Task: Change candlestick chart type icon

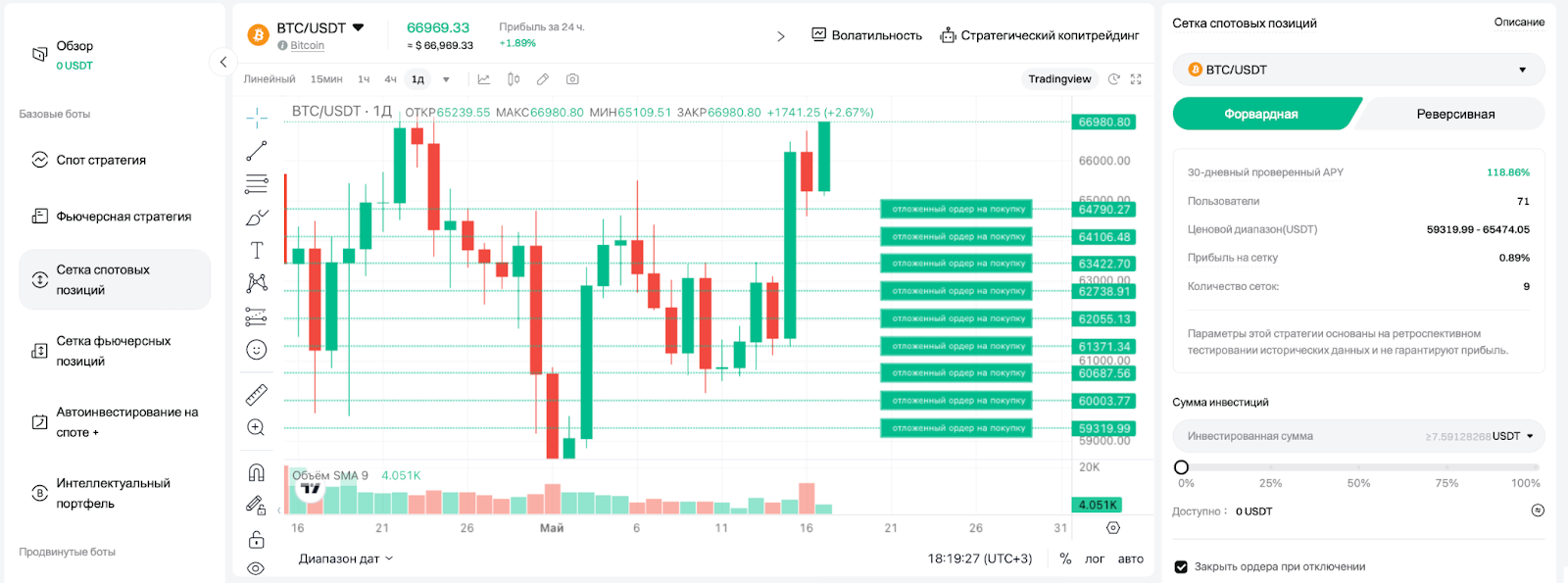Action: [514, 79]
